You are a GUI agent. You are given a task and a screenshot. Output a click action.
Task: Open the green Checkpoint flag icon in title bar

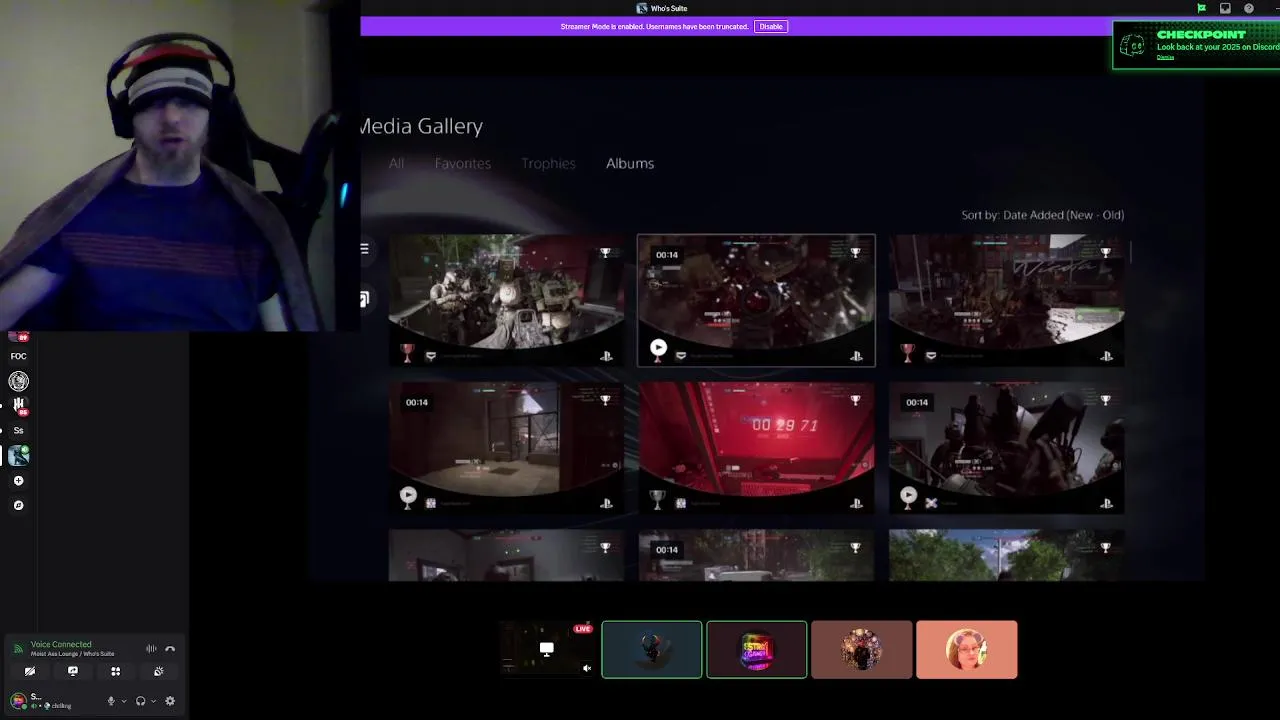[x=1201, y=8]
